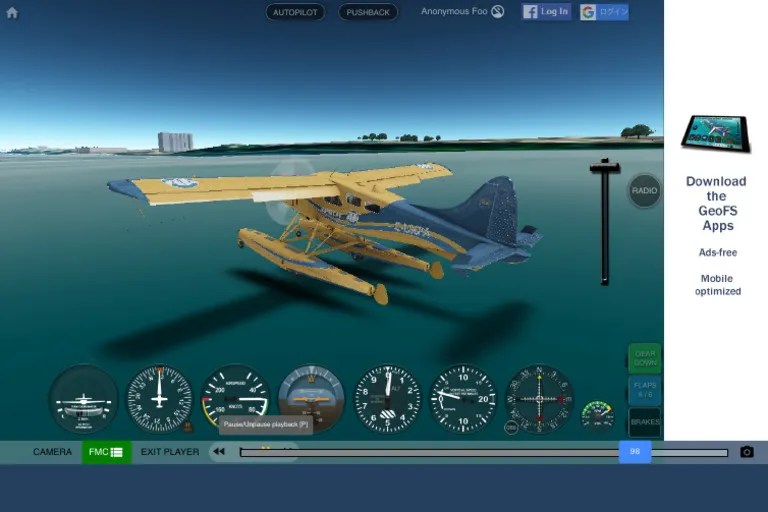Image resolution: width=768 pixels, height=512 pixels.
Task: Click the turn coordinator instrument
Action: coord(84,399)
